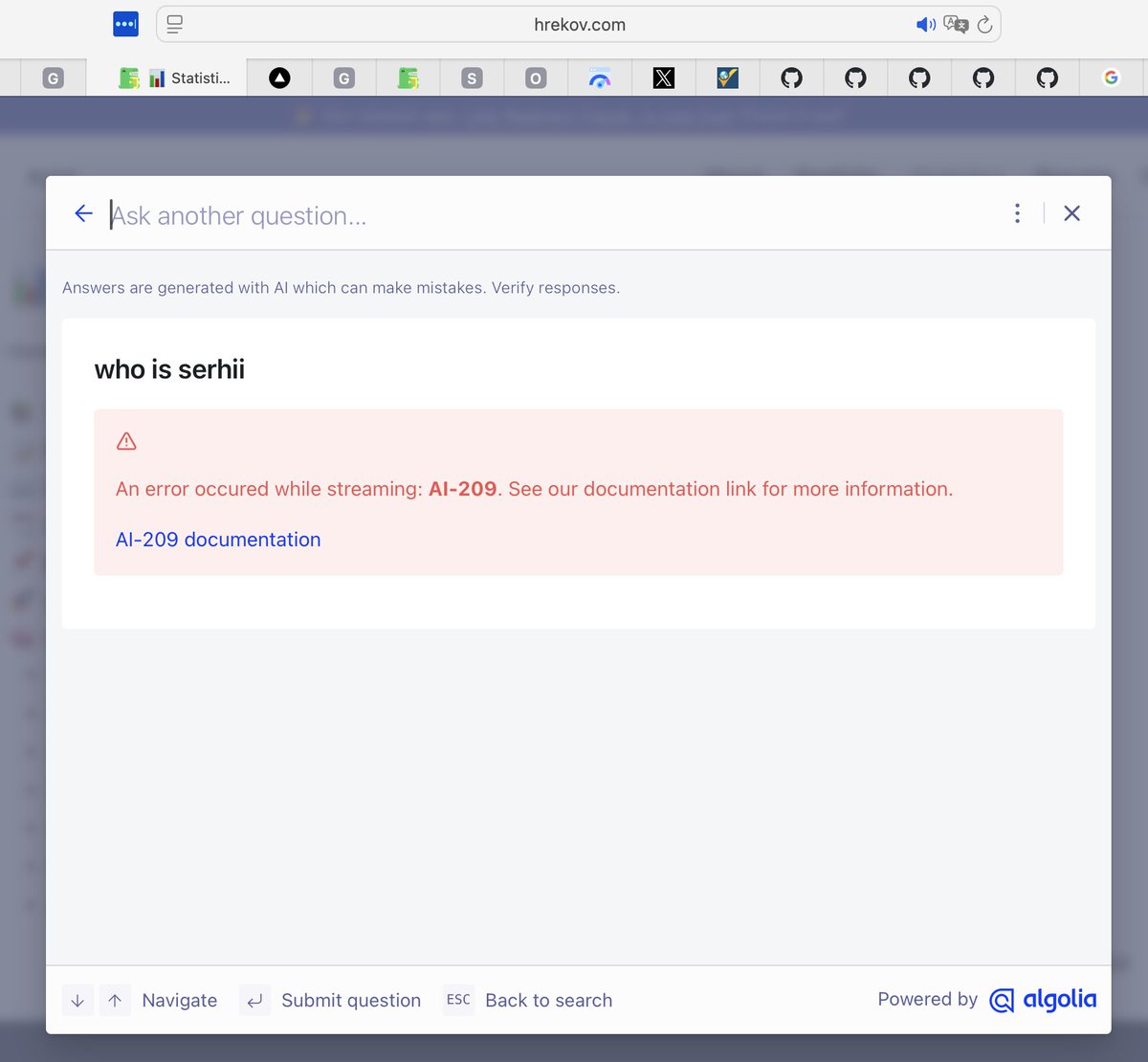Switch to the Google colored G tab
The image size is (1148, 1062).
coord(1112,78)
